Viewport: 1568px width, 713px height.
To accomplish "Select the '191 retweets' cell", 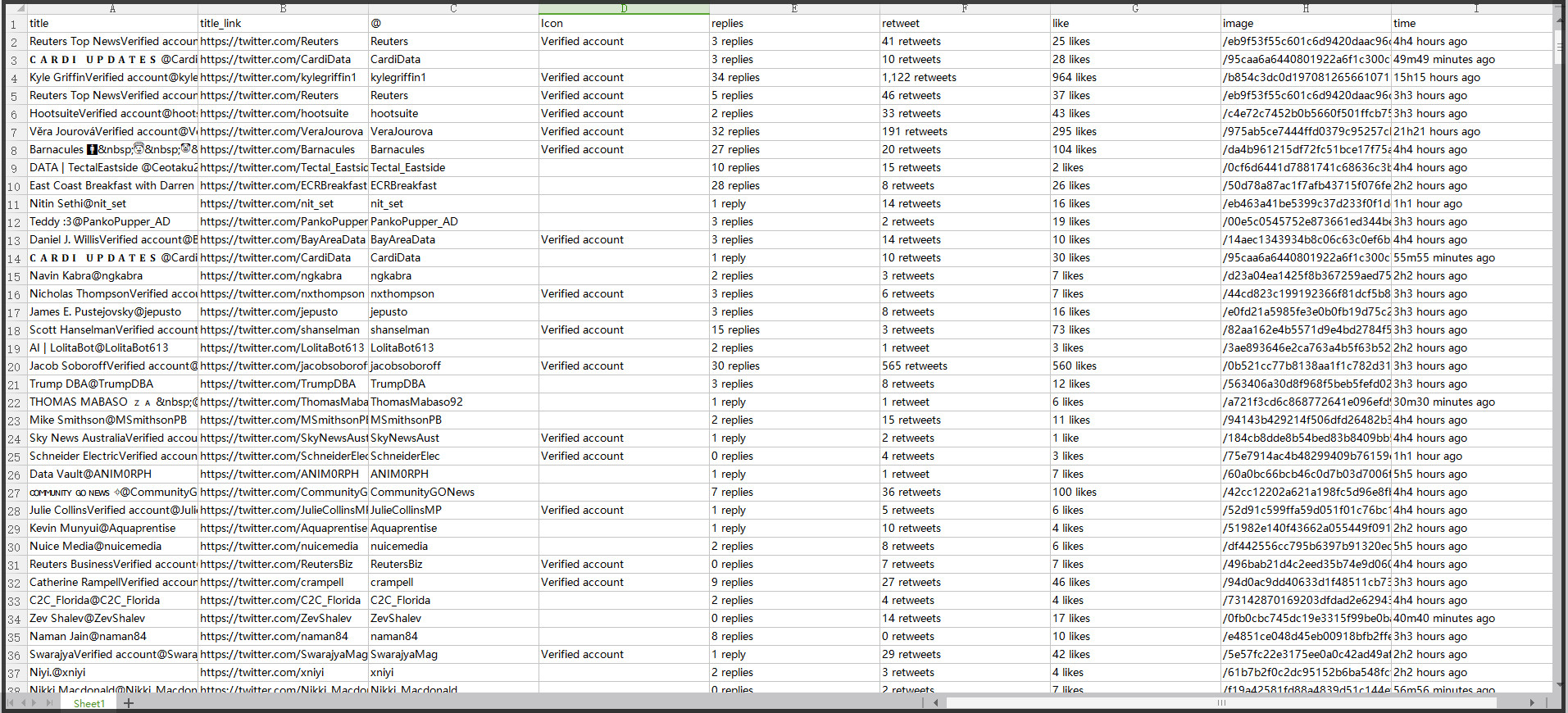I will [965, 131].
